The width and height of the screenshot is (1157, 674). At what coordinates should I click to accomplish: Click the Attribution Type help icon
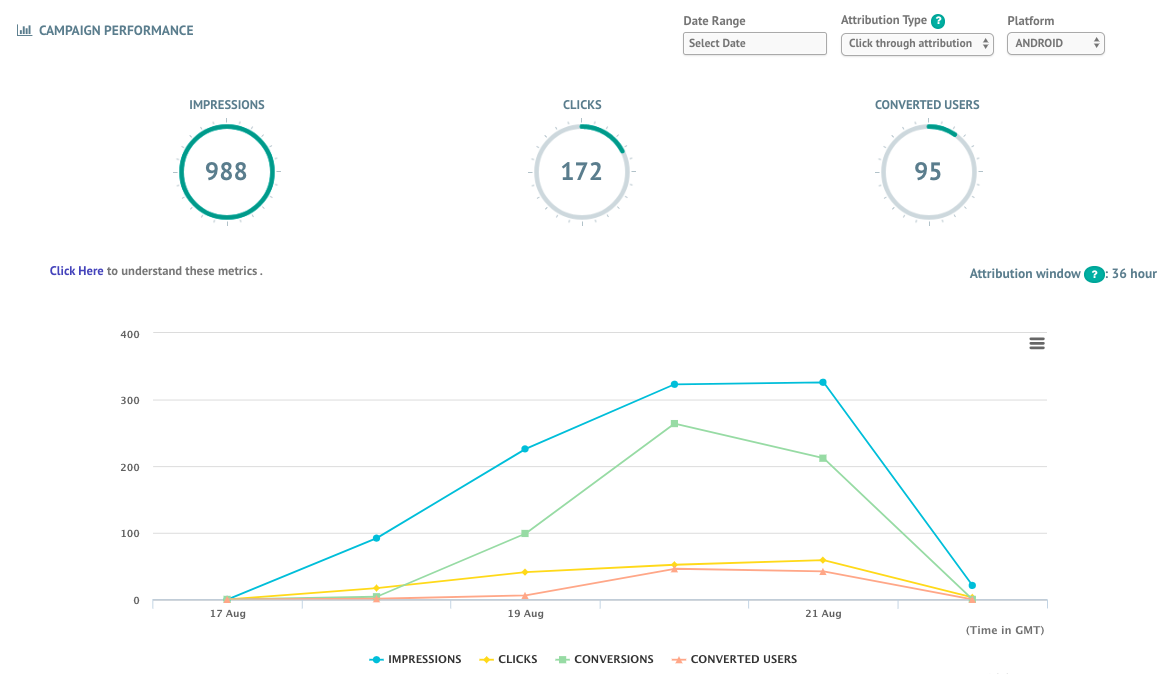[x=938, y=21]
